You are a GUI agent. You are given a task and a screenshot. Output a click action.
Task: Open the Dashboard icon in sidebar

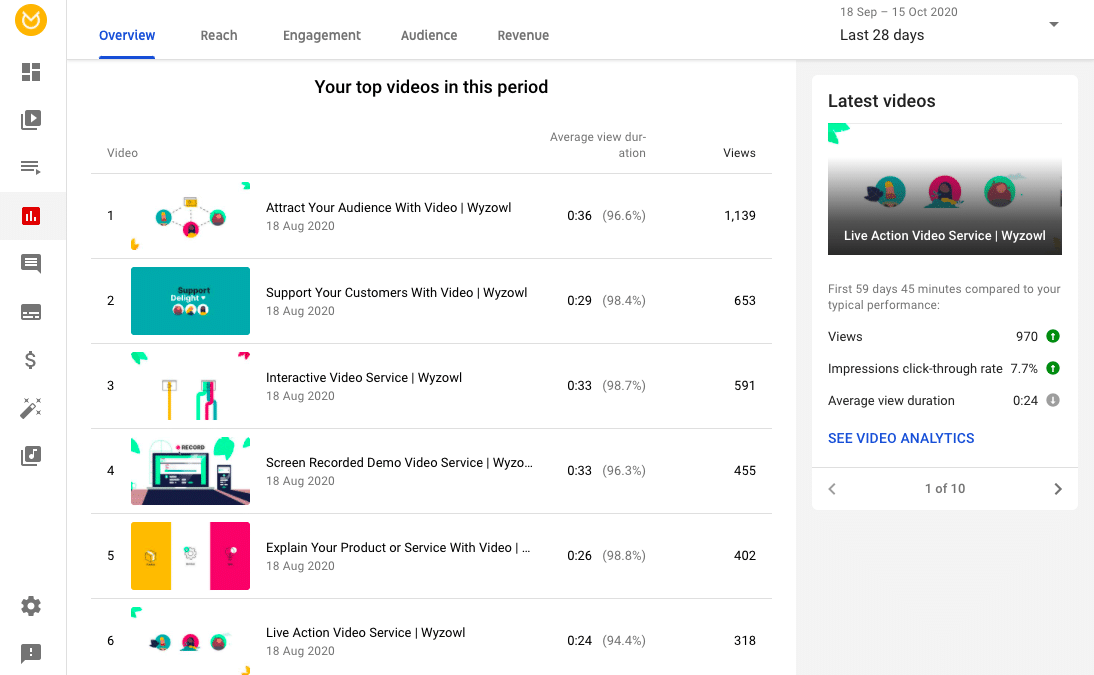click(31, 72)
